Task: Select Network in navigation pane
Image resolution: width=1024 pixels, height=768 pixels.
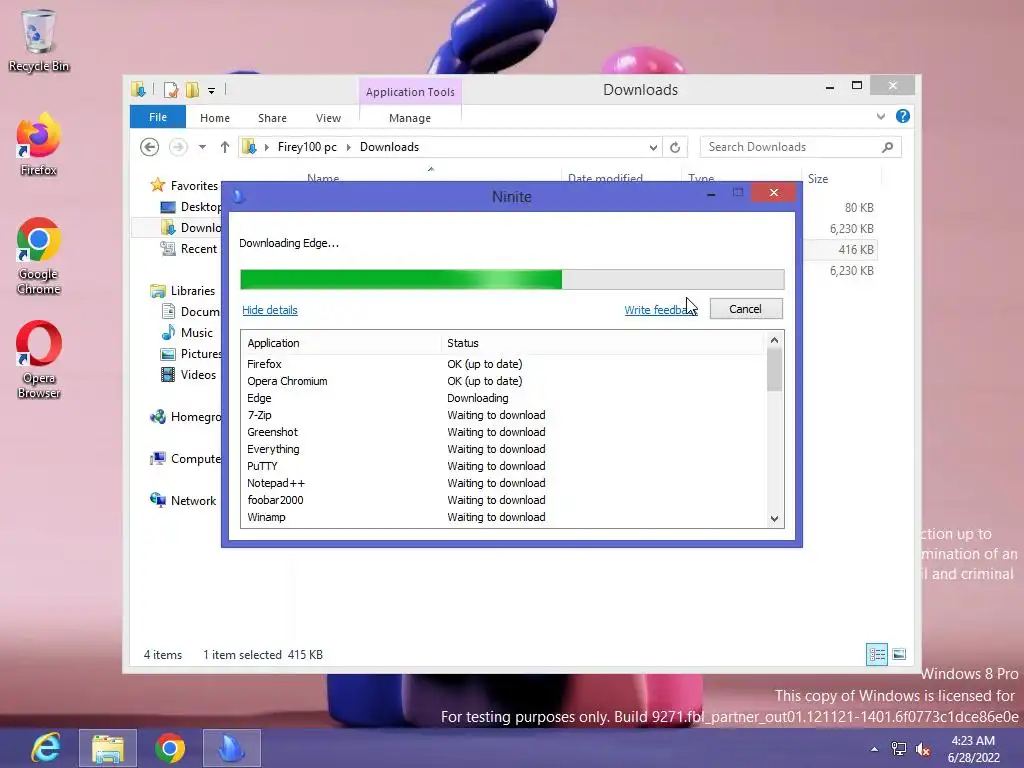Action: (193, 501)
